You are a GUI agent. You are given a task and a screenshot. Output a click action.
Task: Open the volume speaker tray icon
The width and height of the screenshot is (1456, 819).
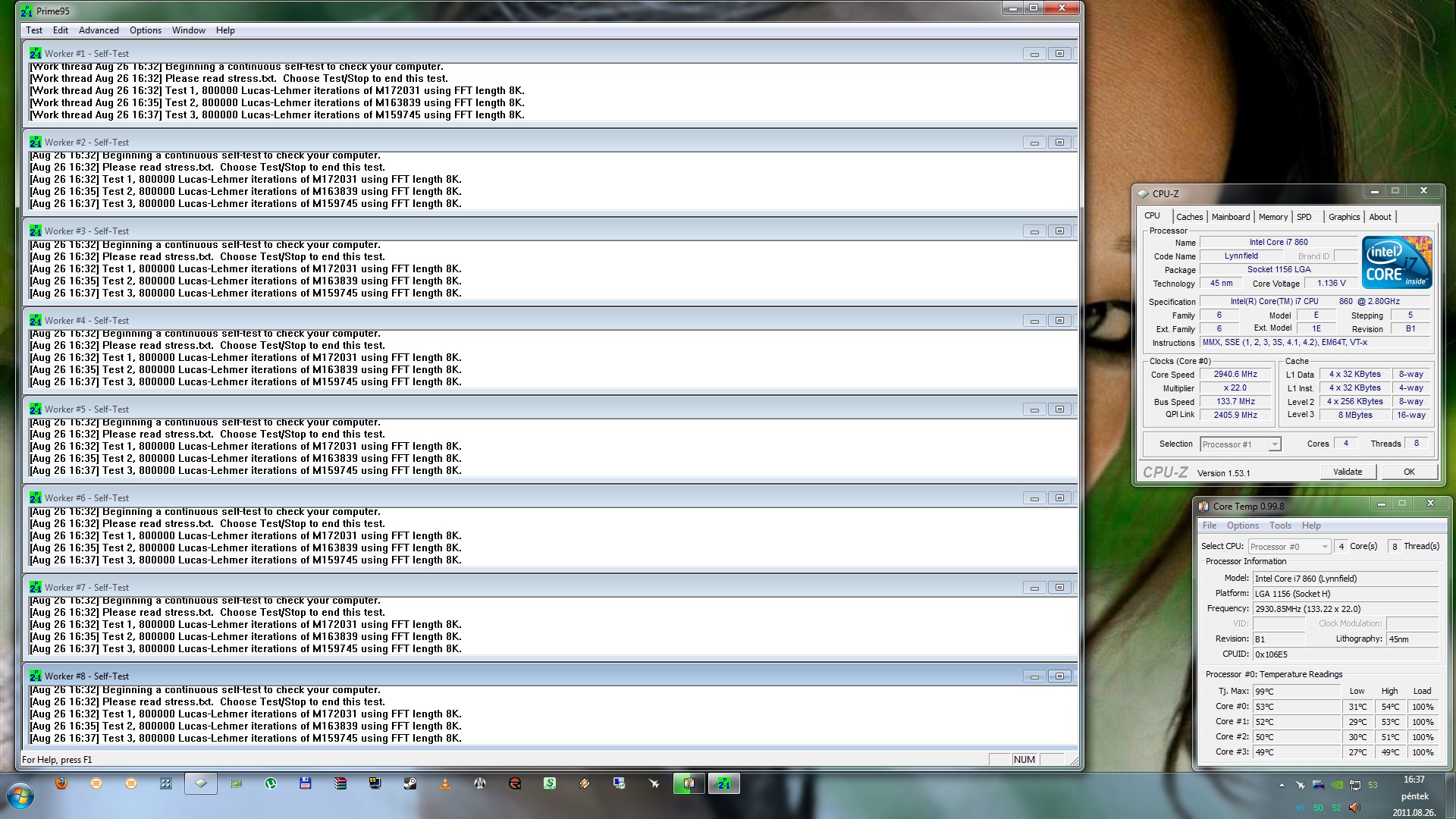[1354, 808]
